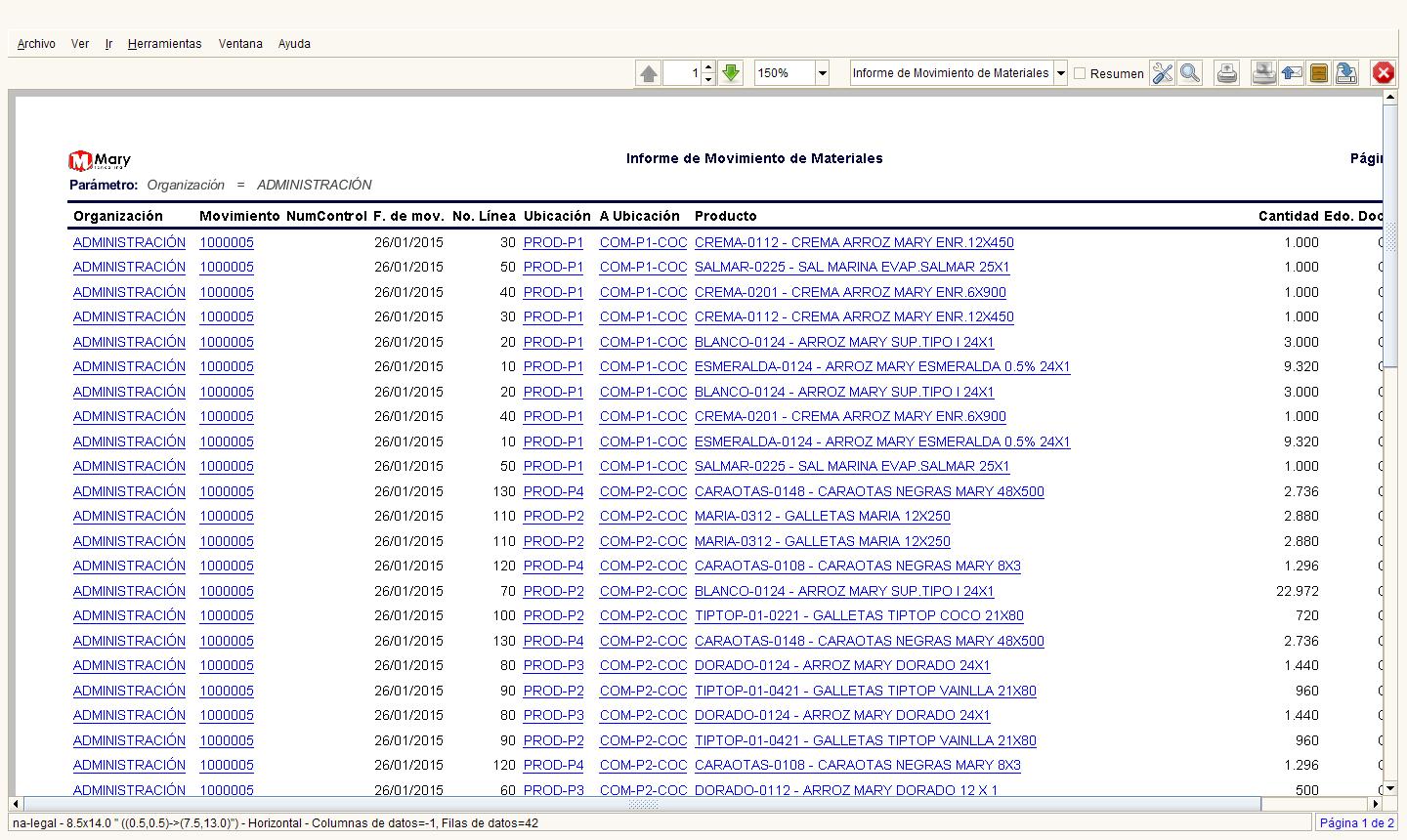
Task: Click the report title Informe de Movimiento de Materiales
Action: pyautogui.click(x=754, y=158)
